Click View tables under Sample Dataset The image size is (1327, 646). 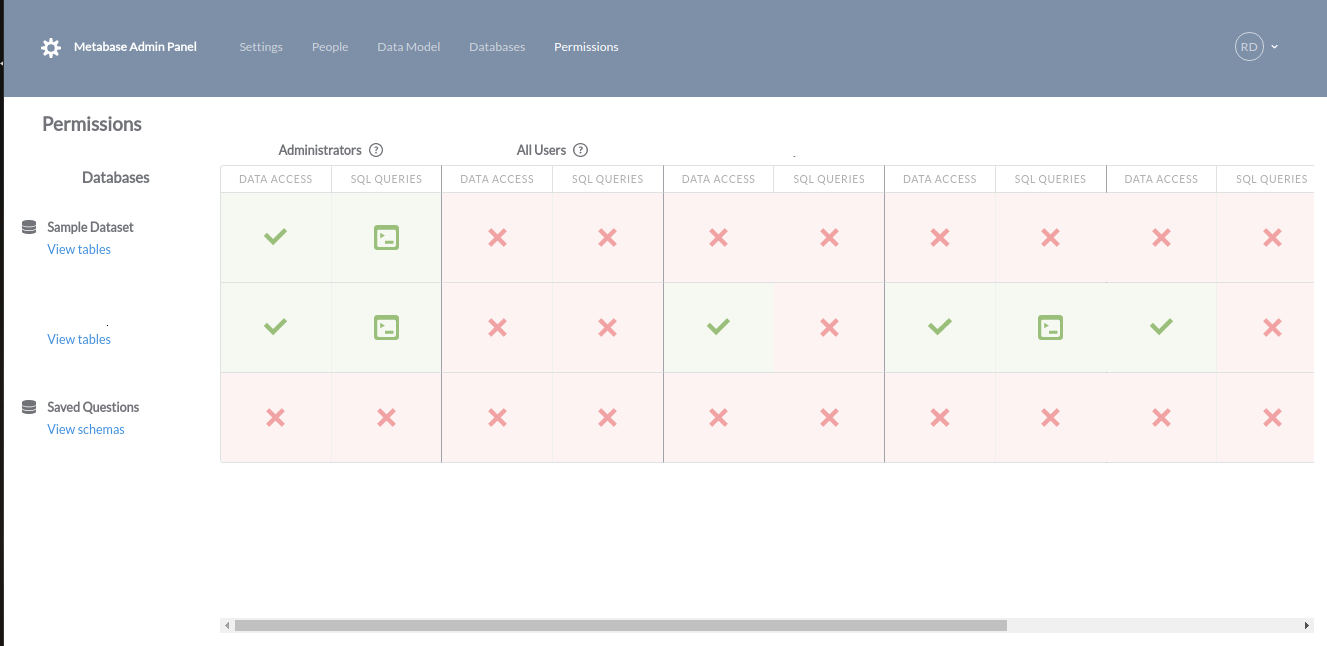[79, 250]
